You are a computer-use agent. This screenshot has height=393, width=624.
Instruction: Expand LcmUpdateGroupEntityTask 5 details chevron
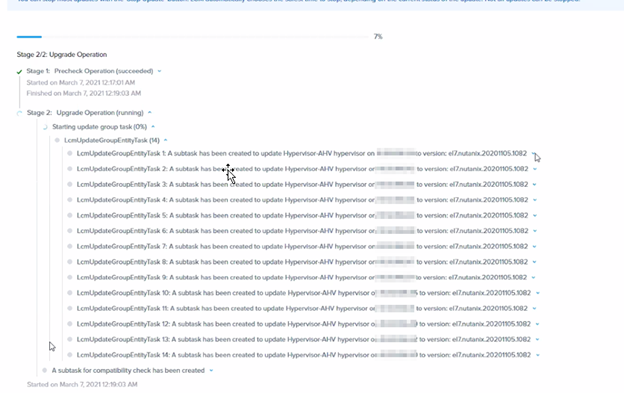pos(535,216)
